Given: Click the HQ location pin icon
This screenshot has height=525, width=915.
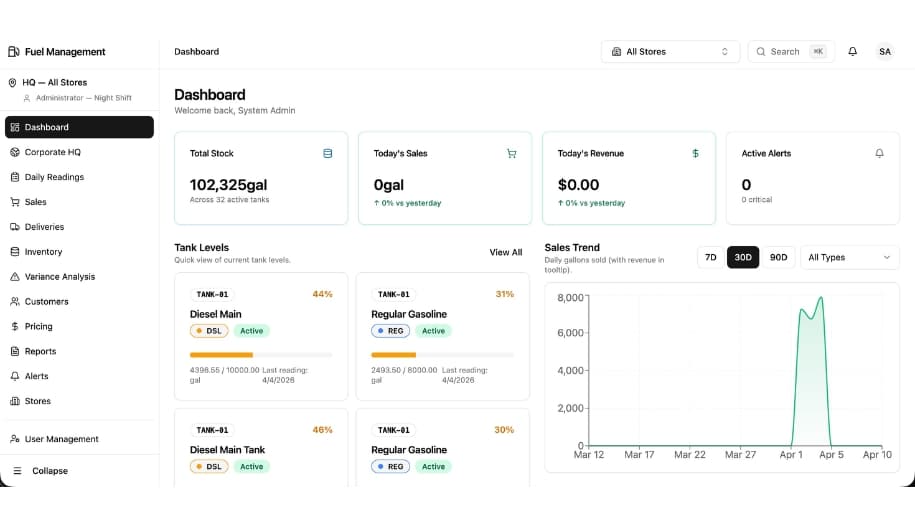Looking at the screenshot, I should click(x=12, y=82).
